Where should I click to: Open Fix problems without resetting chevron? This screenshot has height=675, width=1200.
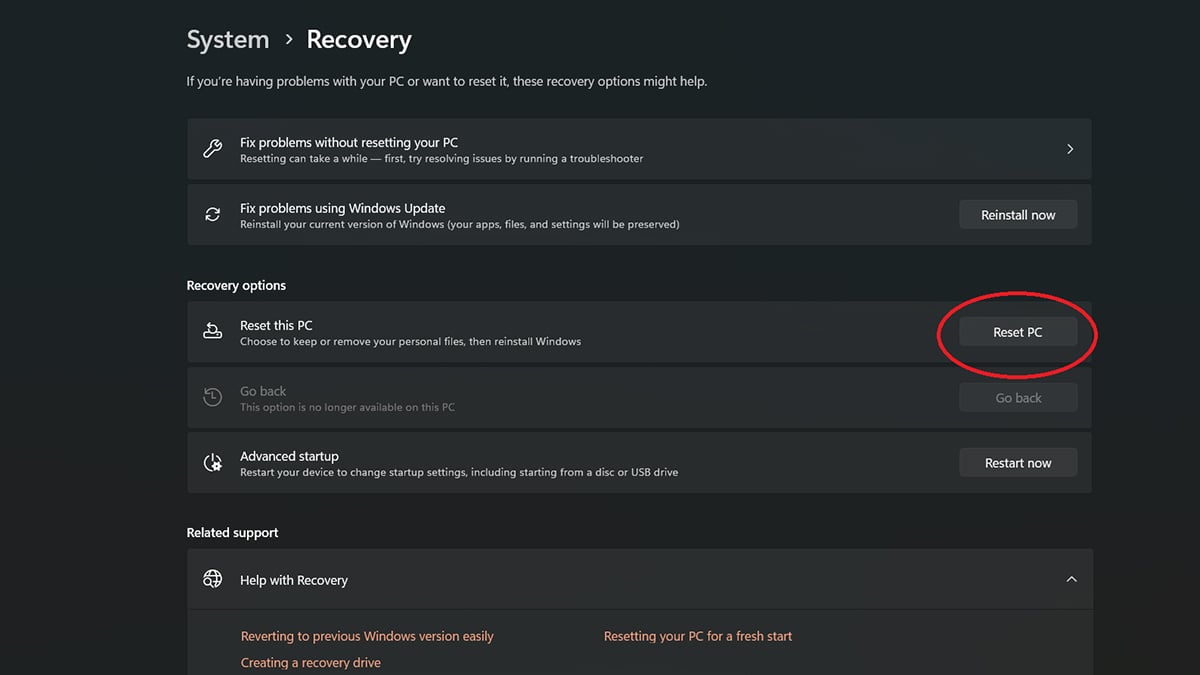[x=1070, y=149]
